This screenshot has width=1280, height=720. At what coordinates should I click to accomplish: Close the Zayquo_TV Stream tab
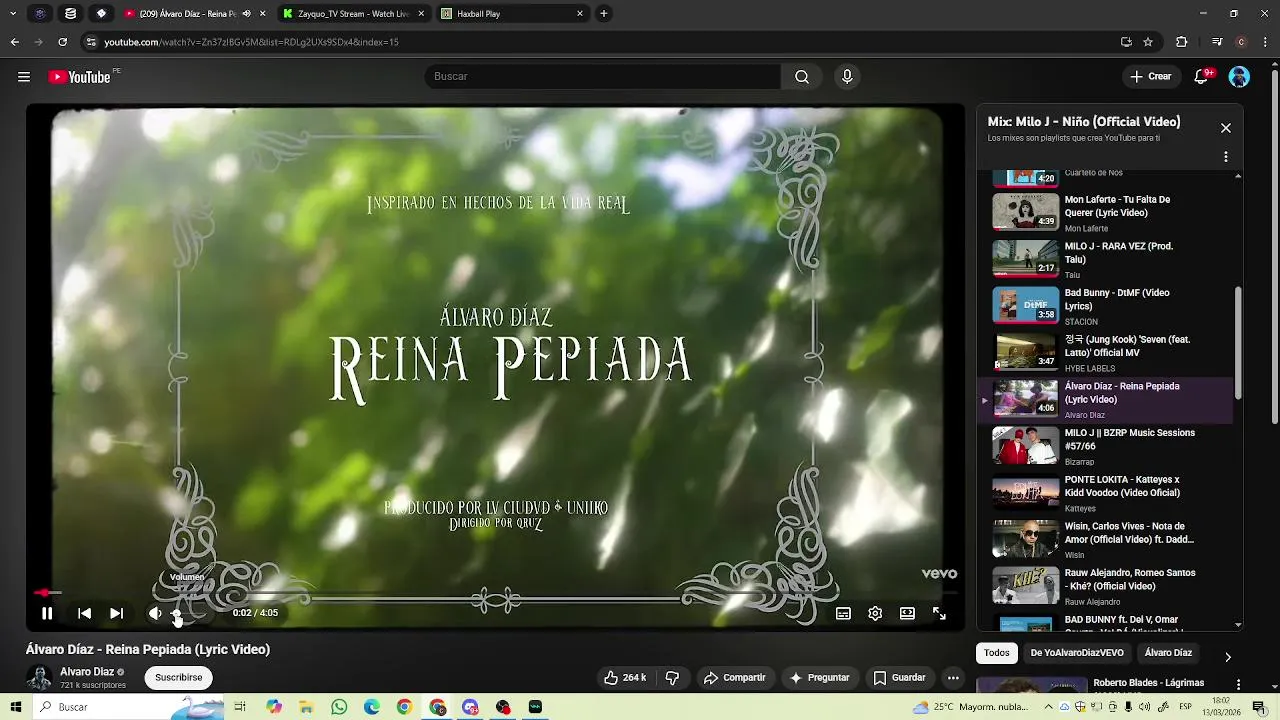pyautogui.click(x=421, y=14)
